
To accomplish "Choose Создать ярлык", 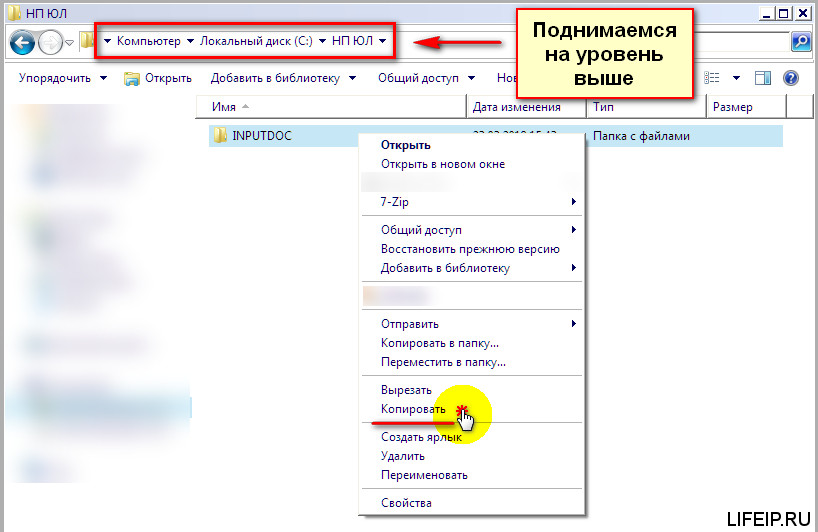I will pos(471,437).
